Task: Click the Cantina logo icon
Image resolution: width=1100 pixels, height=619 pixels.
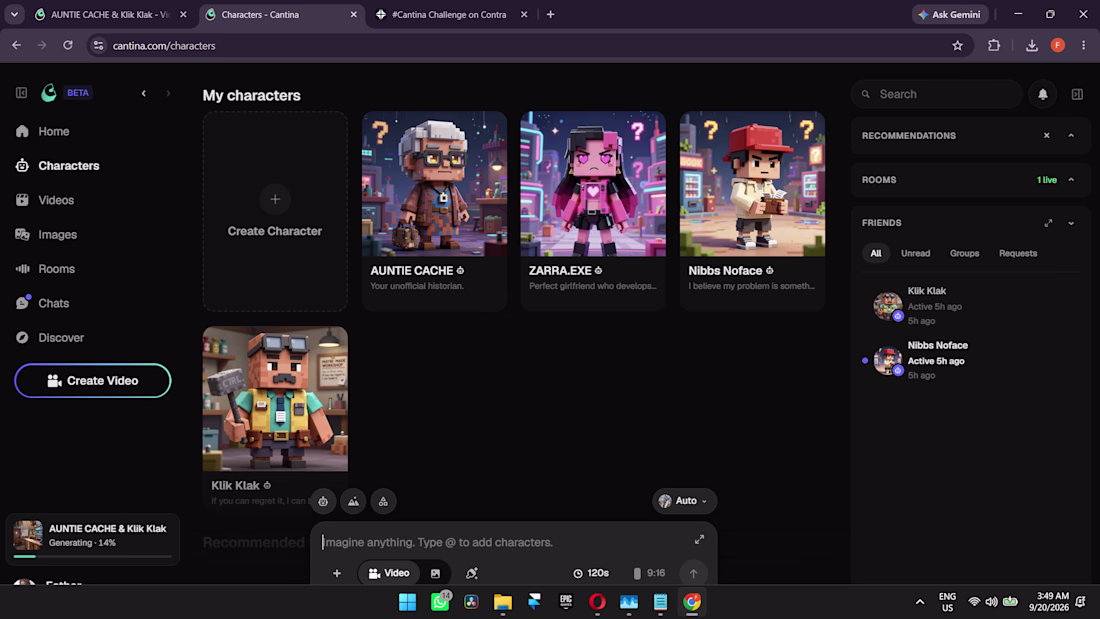Action: (48, 93)
